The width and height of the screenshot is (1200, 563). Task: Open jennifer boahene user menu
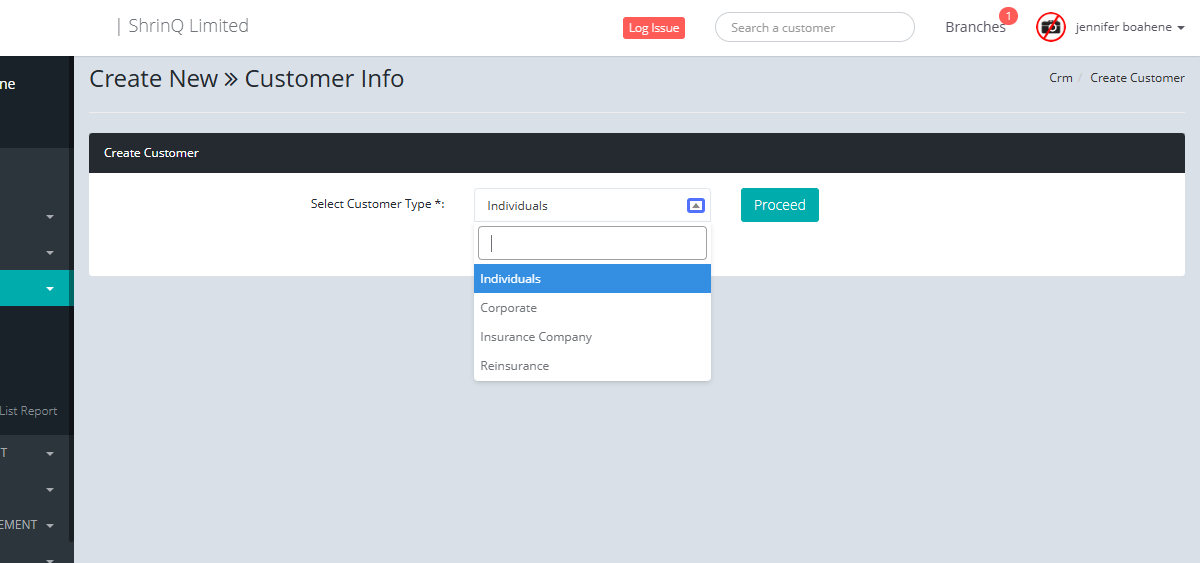tap(1130, 28)
